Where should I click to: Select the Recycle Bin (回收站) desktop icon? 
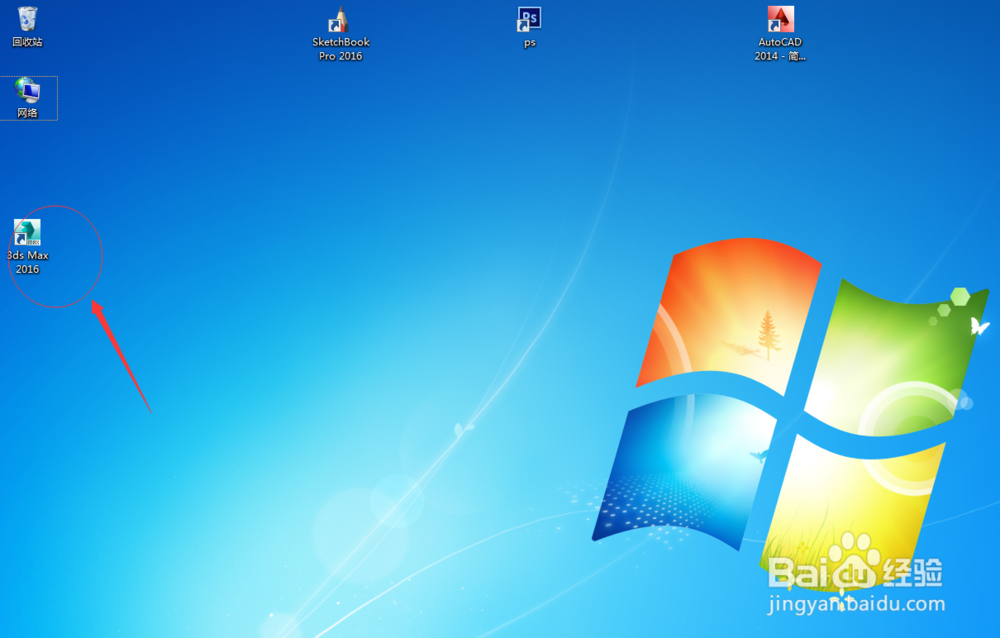(x=27, y=19)
